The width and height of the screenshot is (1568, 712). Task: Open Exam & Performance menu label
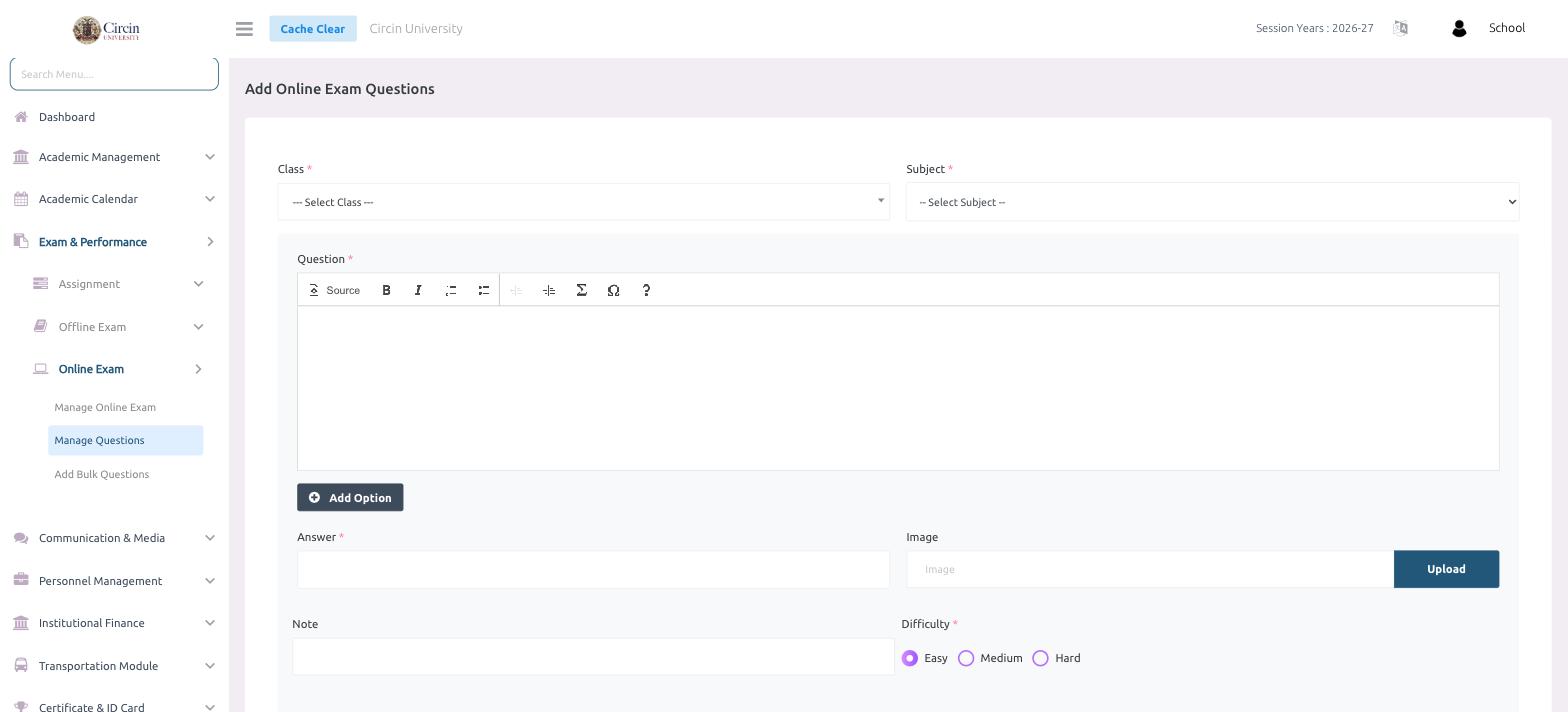pyautogui.click(x=93, y=242)
